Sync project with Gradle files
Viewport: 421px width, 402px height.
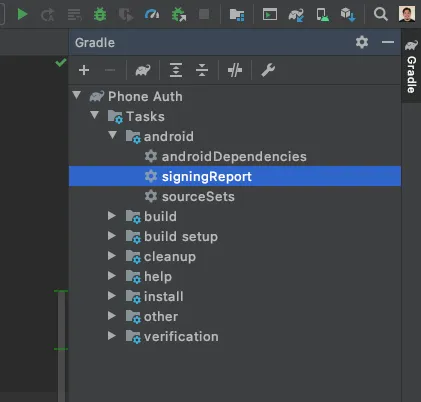click(x=296, y=15)
